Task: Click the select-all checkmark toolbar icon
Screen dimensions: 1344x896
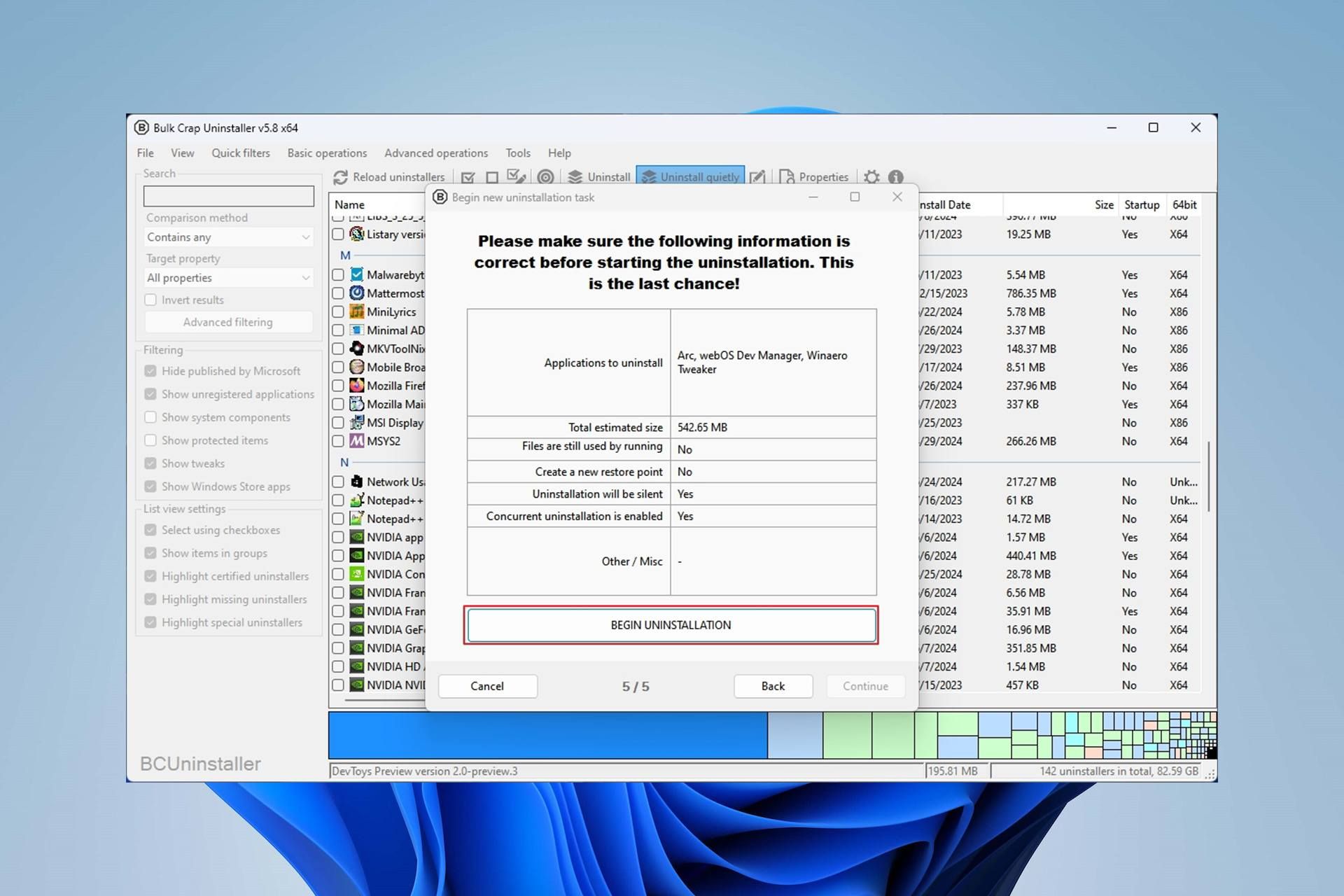Action: (x=468, y=178)
